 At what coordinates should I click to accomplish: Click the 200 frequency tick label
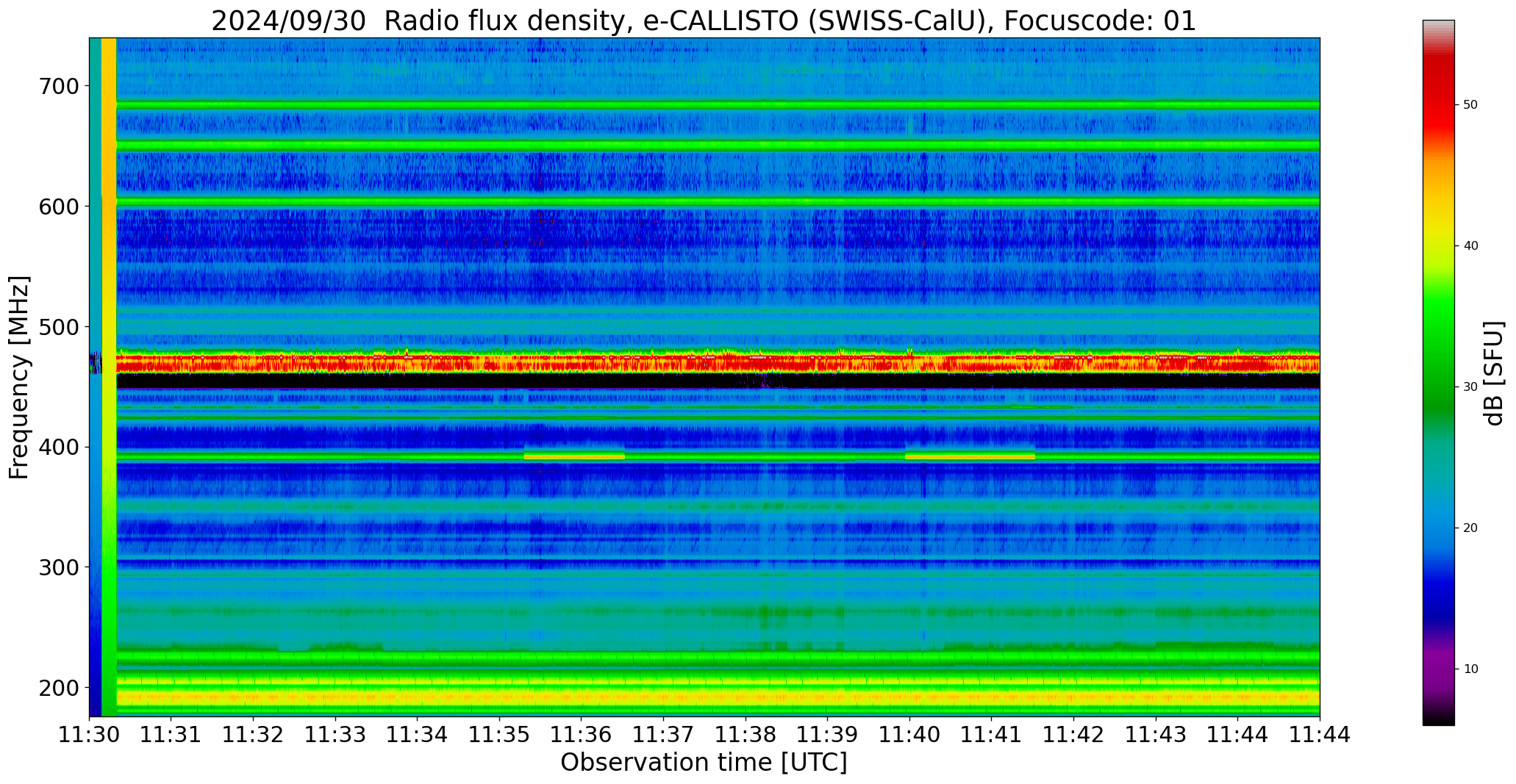tap(59, 688)
